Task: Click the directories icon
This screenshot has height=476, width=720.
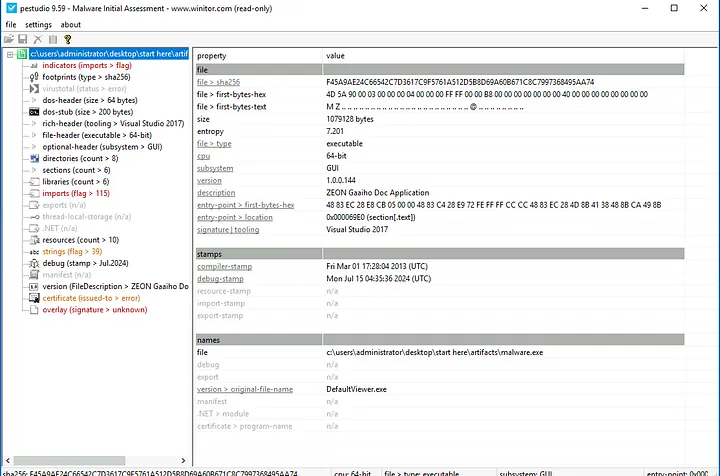Action: [x=34, y=158]
